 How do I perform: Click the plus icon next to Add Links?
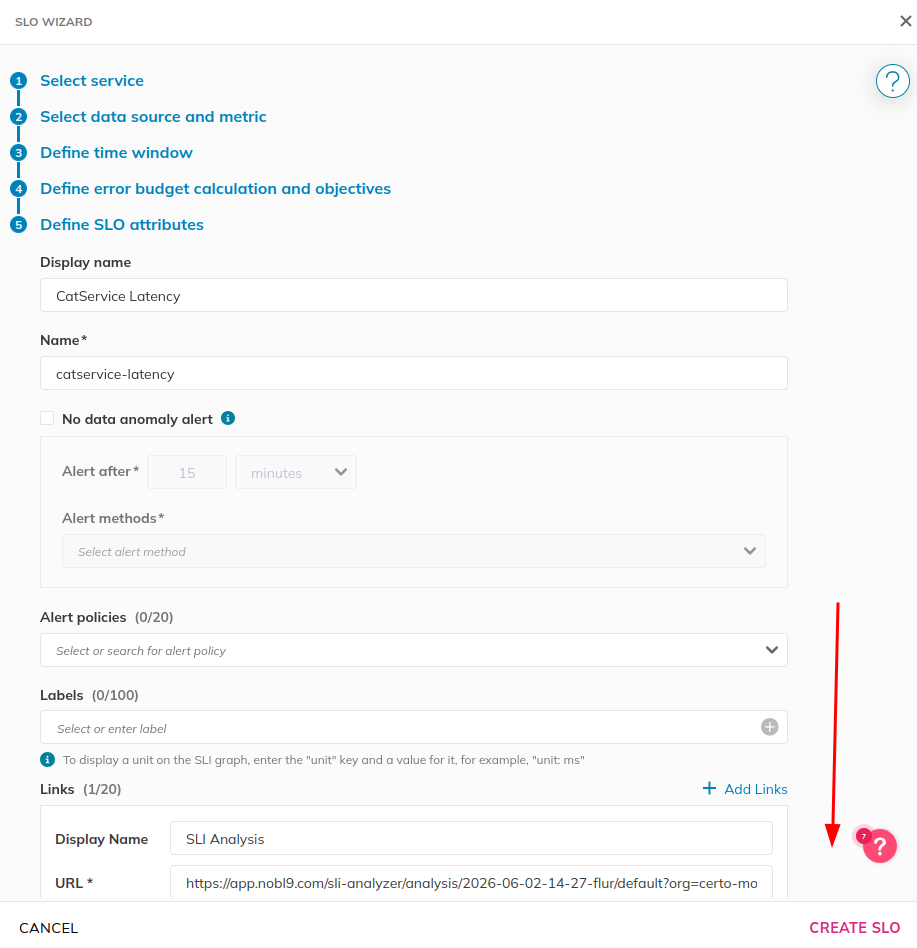point(709,788)
